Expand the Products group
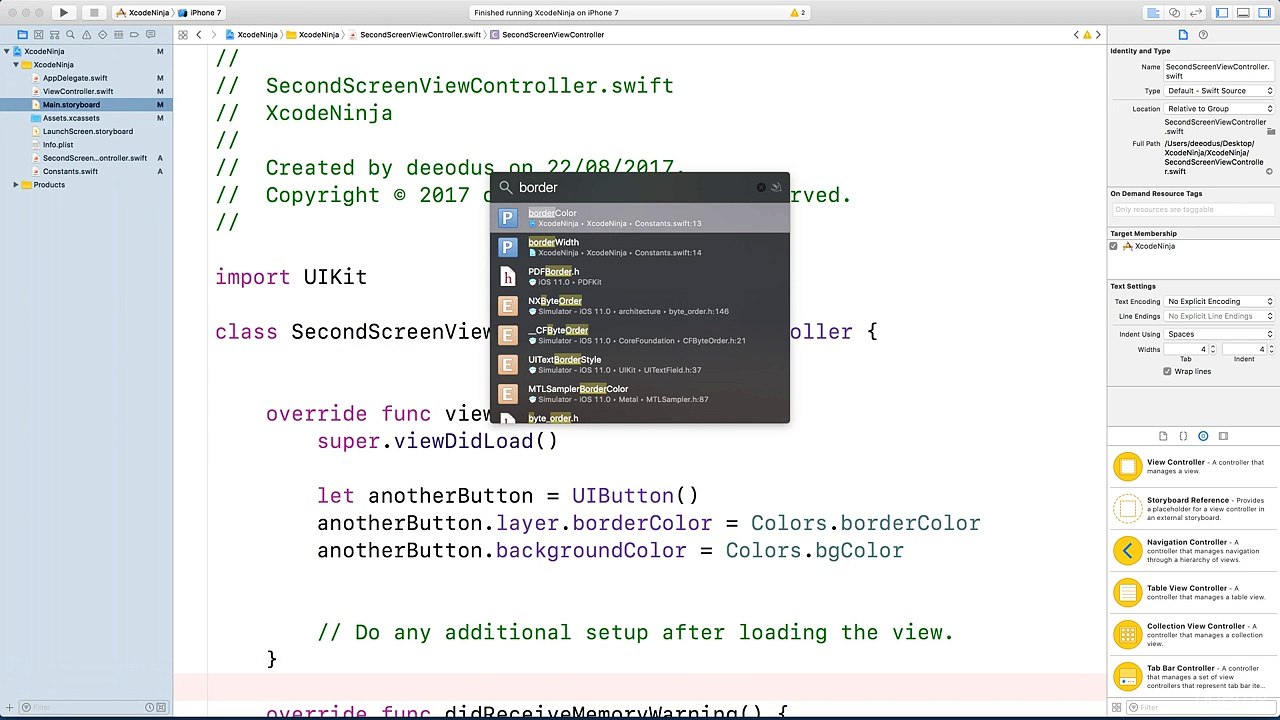Screen dimensions: 1280x720 click(x=16, y=185)
